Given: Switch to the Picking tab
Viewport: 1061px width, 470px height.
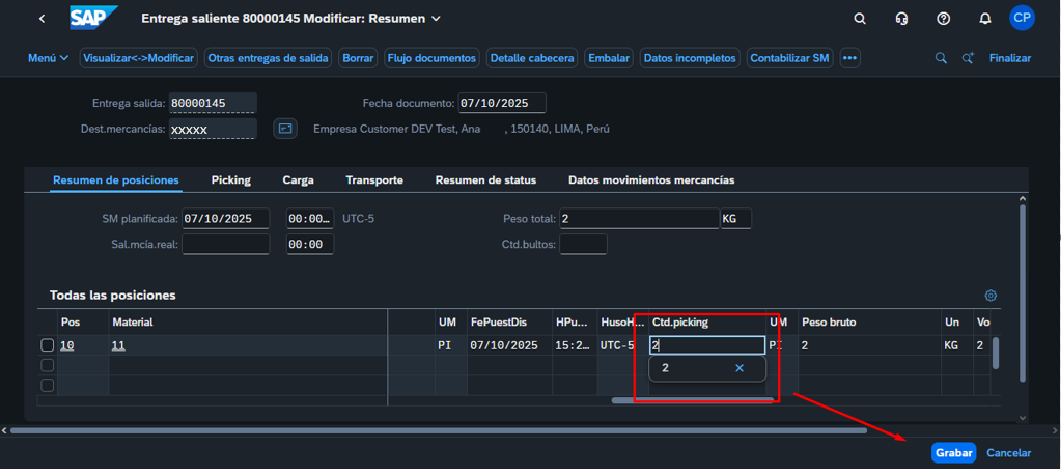Looking at the screenshot, I should tap(231, 180).
